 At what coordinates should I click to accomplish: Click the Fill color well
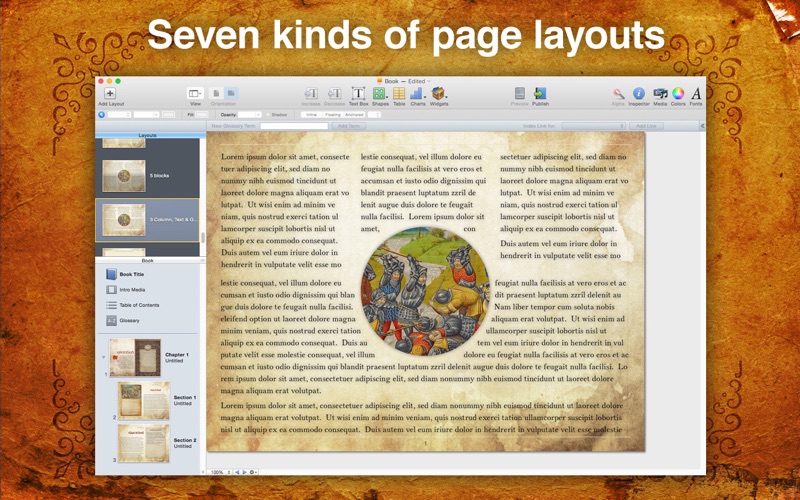[x=202, y=115]
